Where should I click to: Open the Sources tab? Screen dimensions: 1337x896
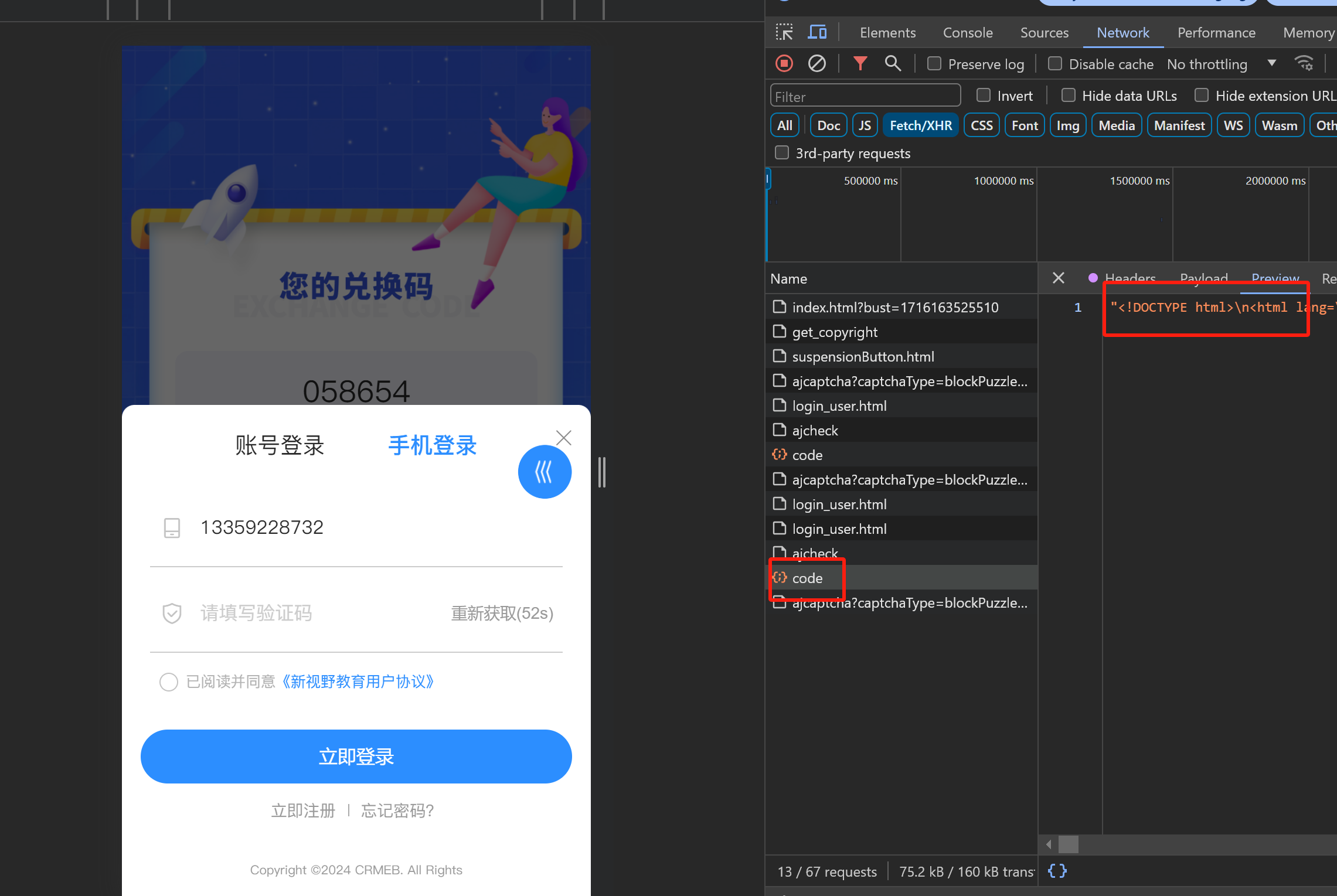click(x=1045, y=33)
